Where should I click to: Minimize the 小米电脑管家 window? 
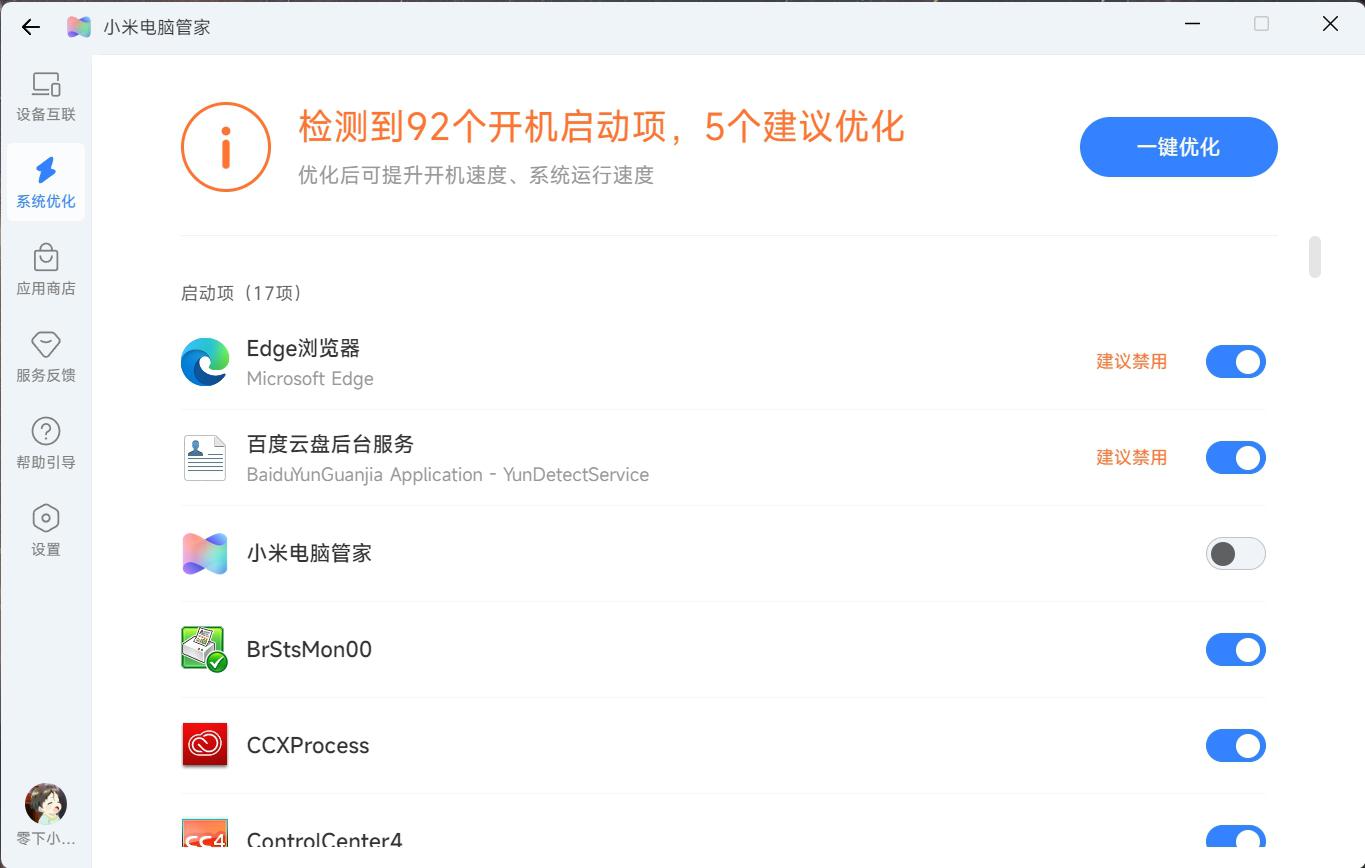(x=1192, y=24)
